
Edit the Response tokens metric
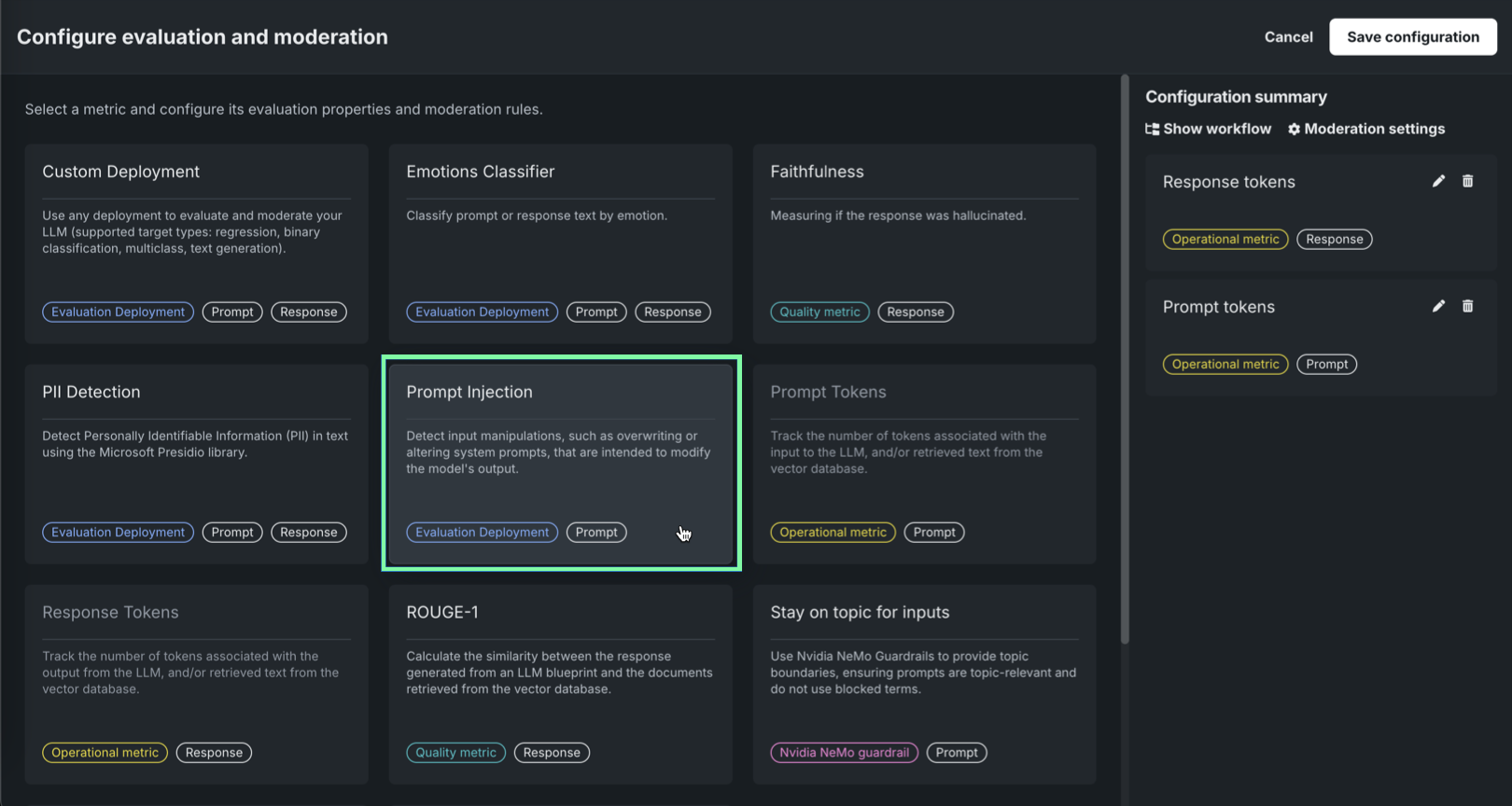1438,181
